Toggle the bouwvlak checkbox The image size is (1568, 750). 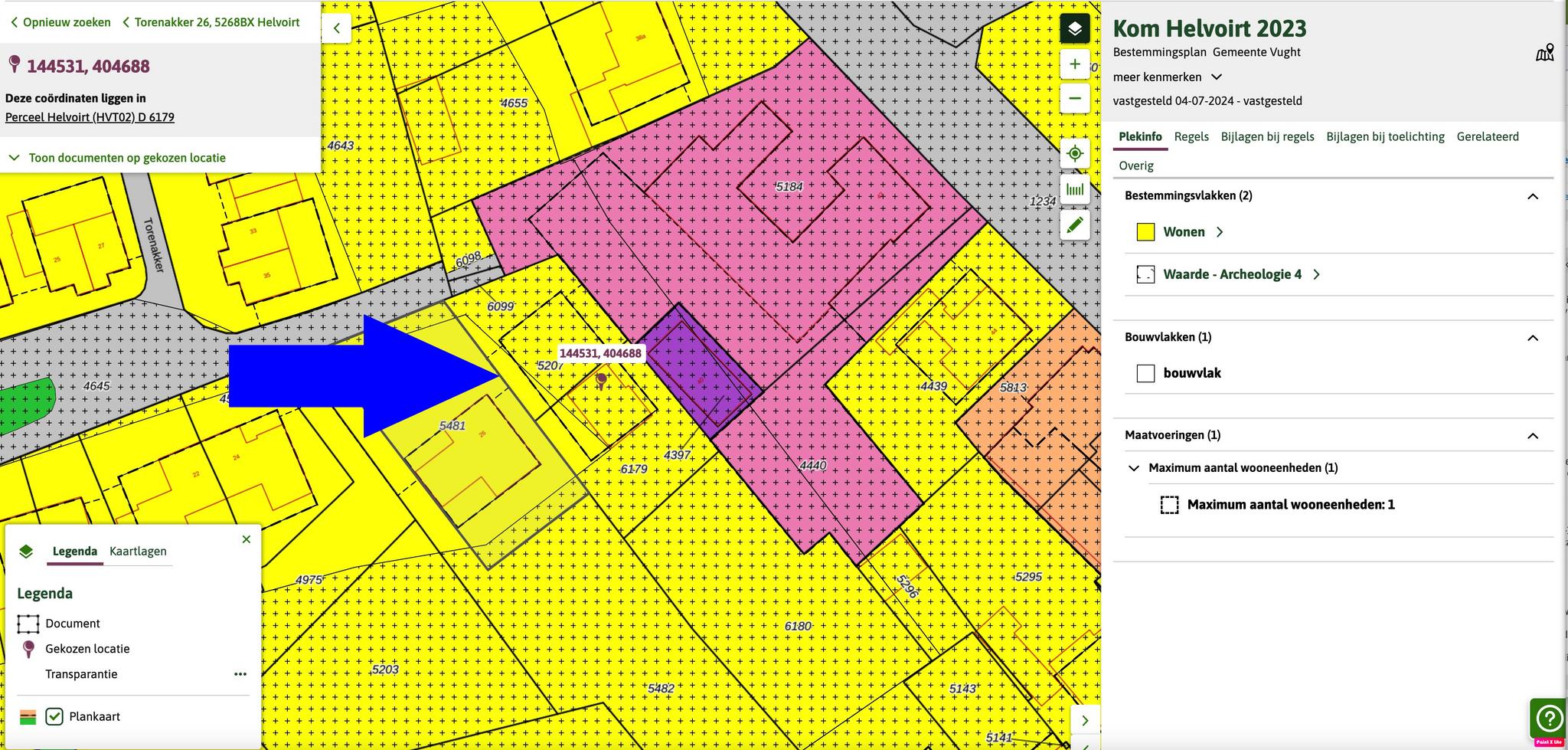[x=1145, y=374]
